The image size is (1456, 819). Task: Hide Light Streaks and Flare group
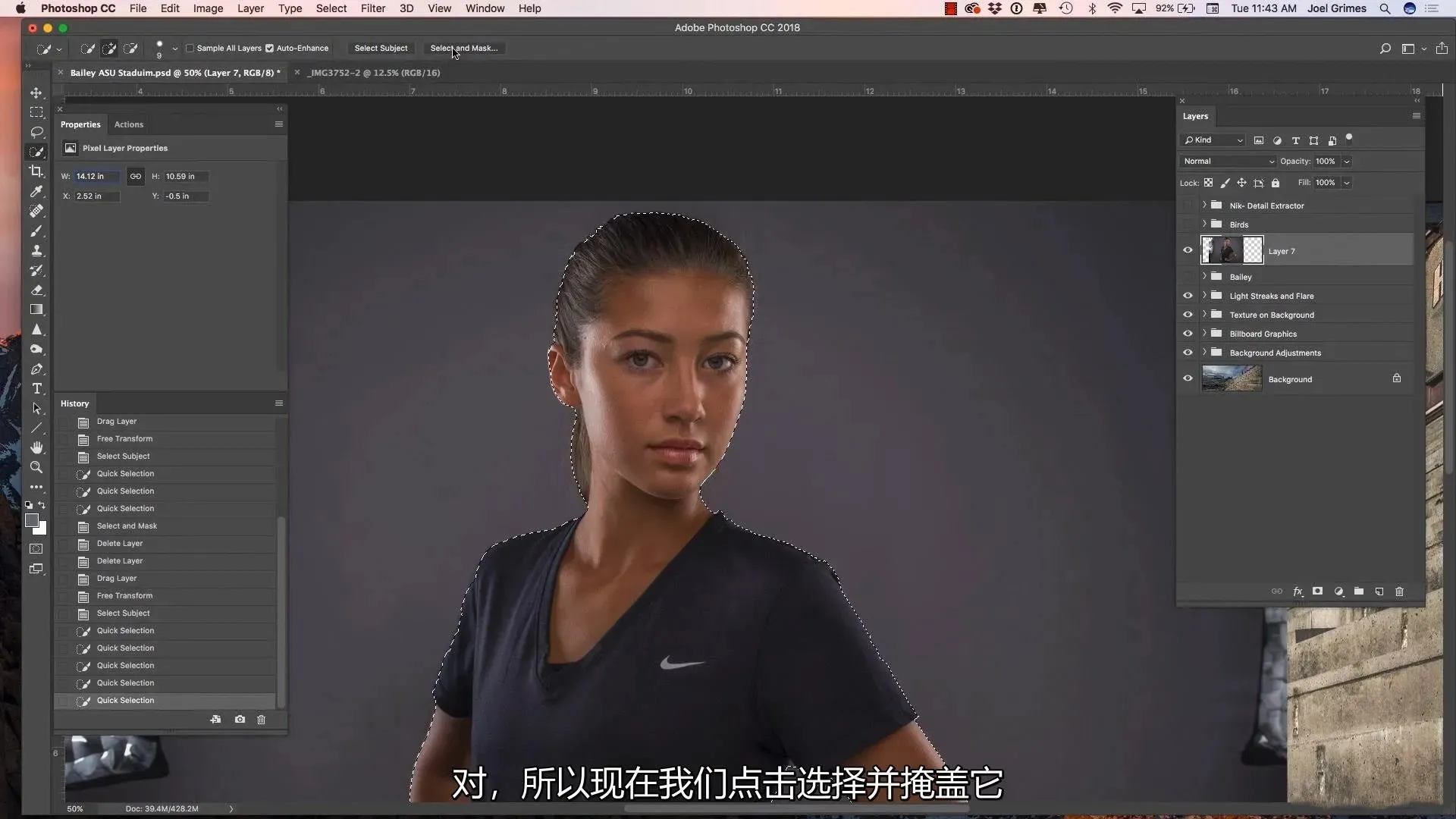[1188, 296]
